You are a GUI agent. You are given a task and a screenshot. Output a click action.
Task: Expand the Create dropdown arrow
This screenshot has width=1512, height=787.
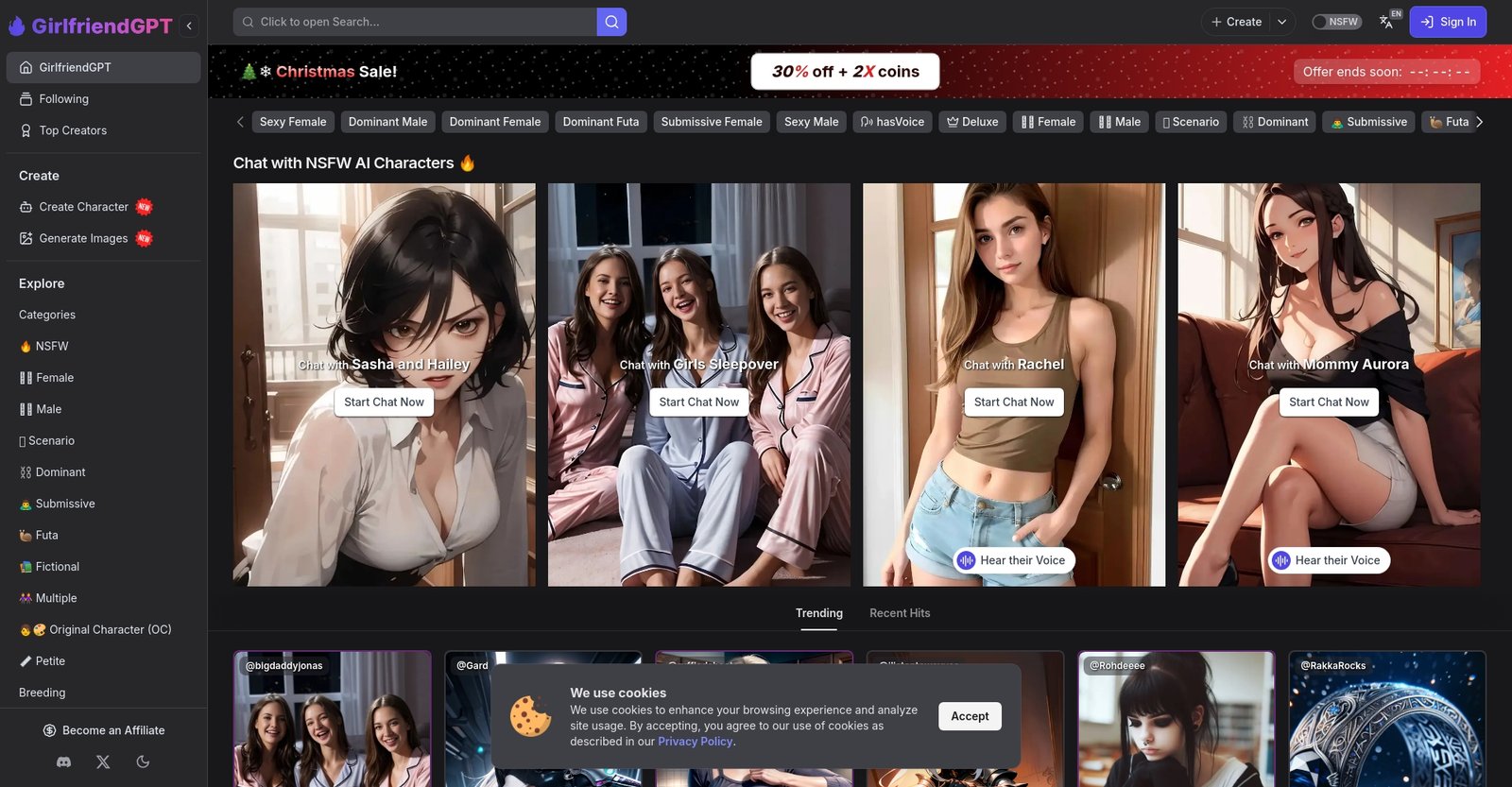tap(1281, 22)
